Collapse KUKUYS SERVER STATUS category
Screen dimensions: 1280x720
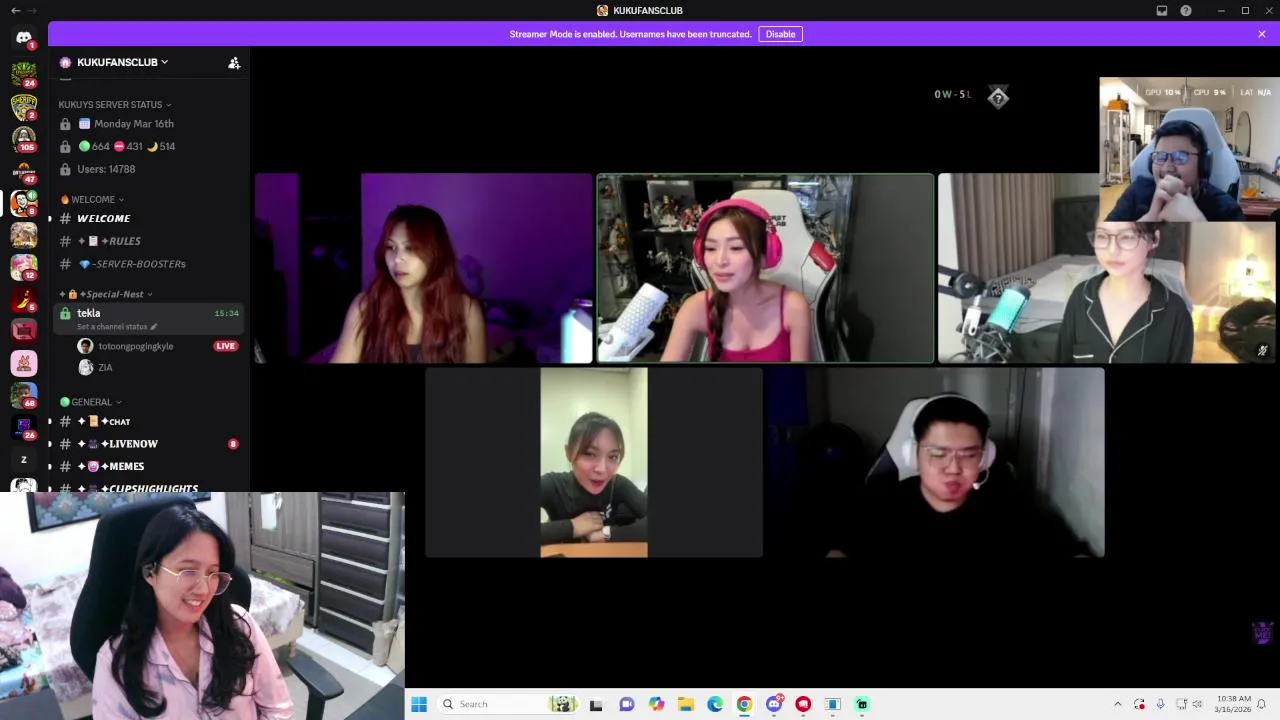point(115,104)
